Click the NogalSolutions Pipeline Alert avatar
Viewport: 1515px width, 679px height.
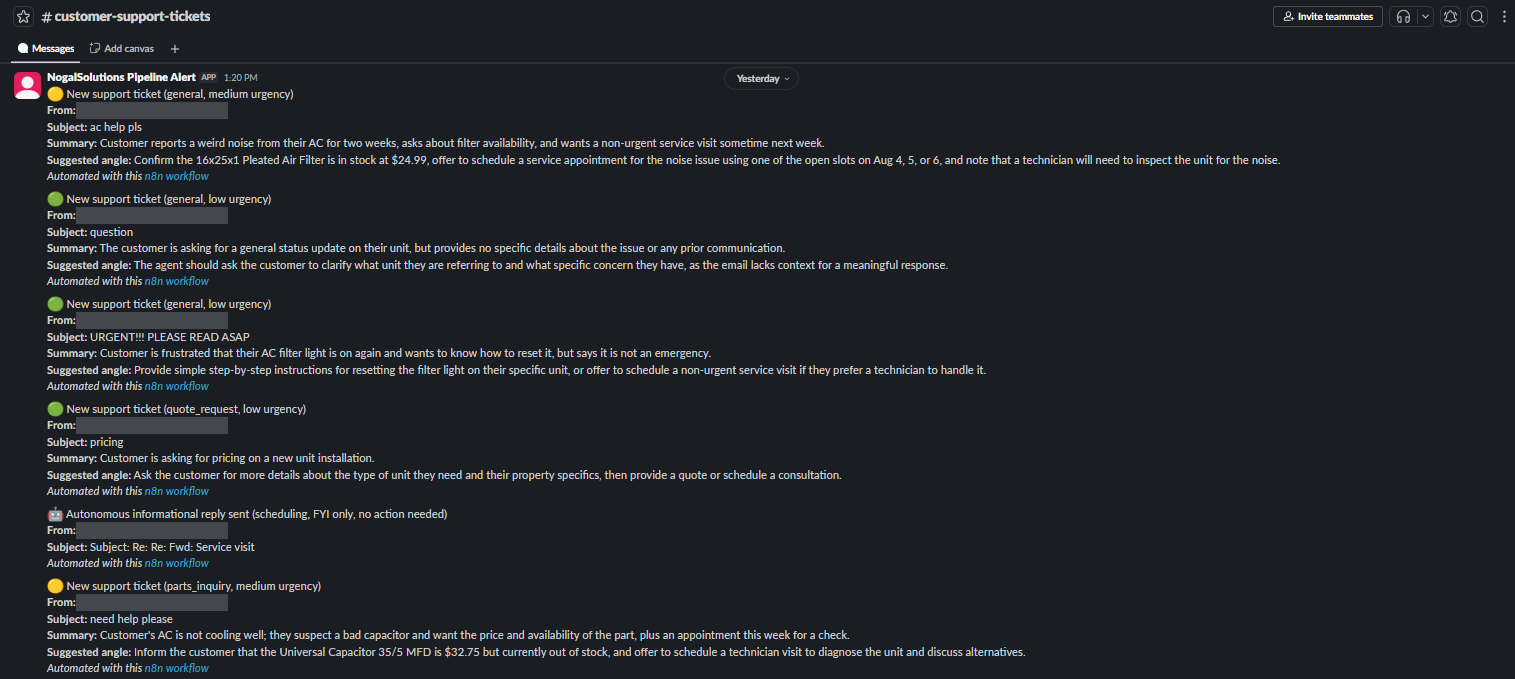pyautogui.click(x=27, y=85)
